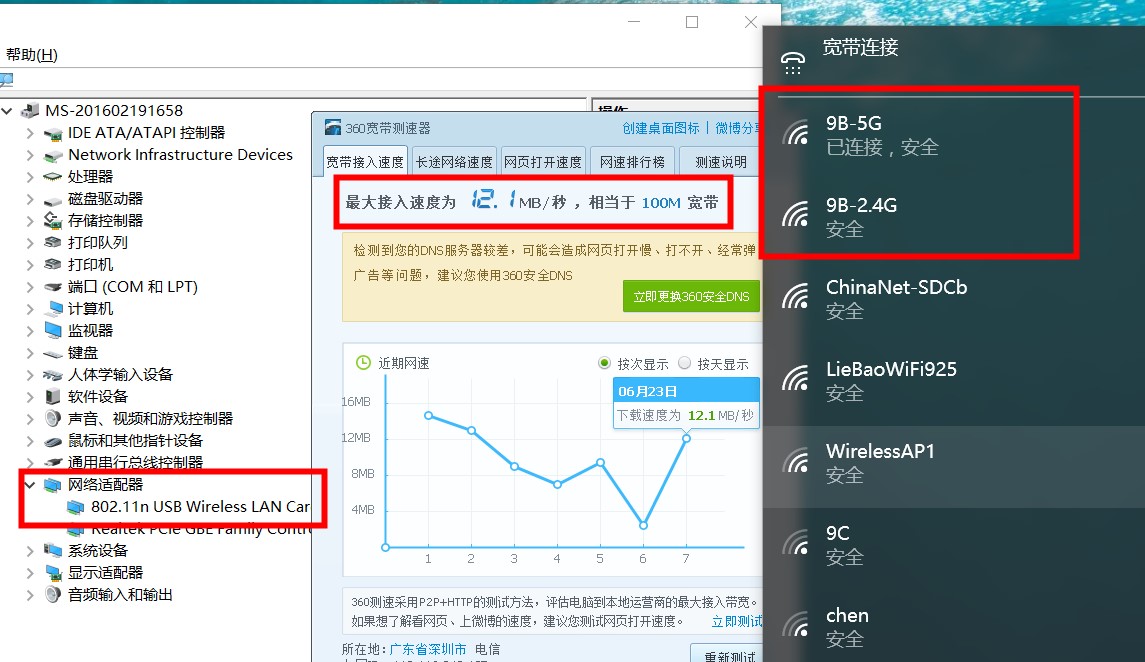This screenshot has height=662, width=1145.
Task: Click the 微博分享 link
Action: (x=738, y=128)
